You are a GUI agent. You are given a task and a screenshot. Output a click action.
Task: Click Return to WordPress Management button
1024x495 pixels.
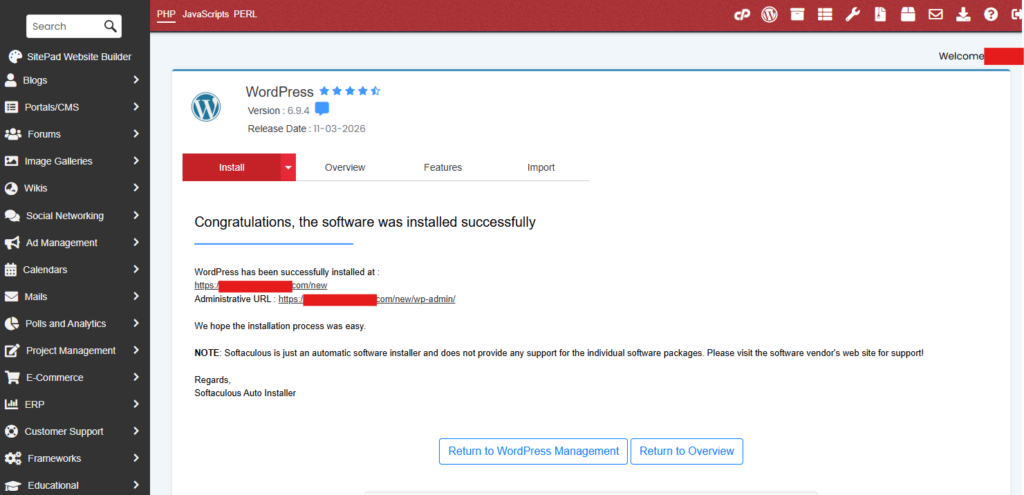pyautogui.click(x=533, y=451)
